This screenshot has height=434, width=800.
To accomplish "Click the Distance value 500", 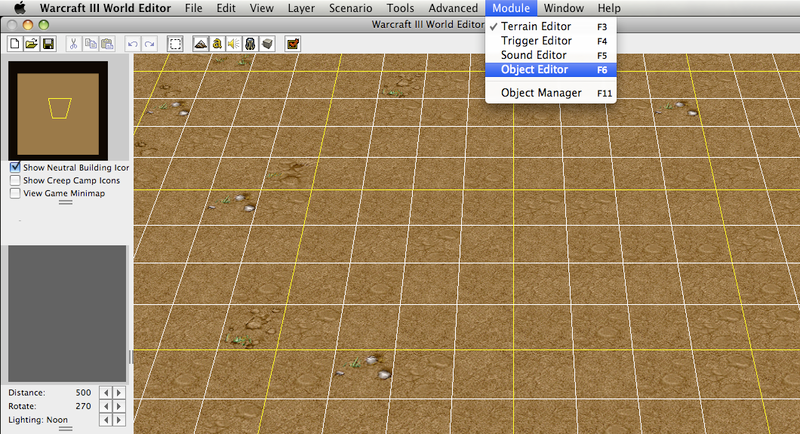I will [83, 393].
